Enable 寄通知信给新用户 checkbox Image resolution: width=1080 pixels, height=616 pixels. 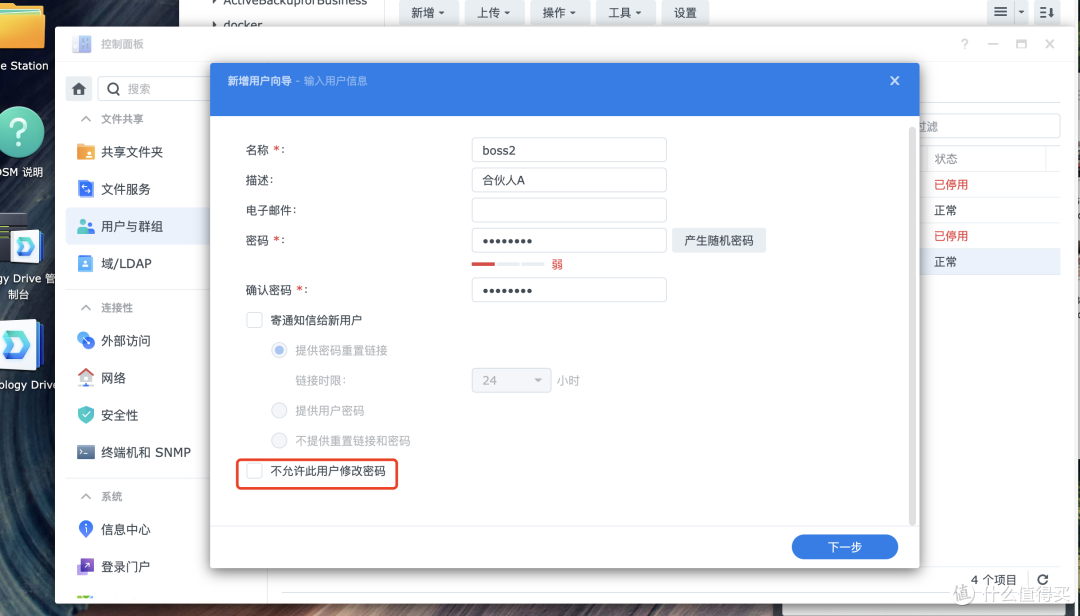click(254, 320)
